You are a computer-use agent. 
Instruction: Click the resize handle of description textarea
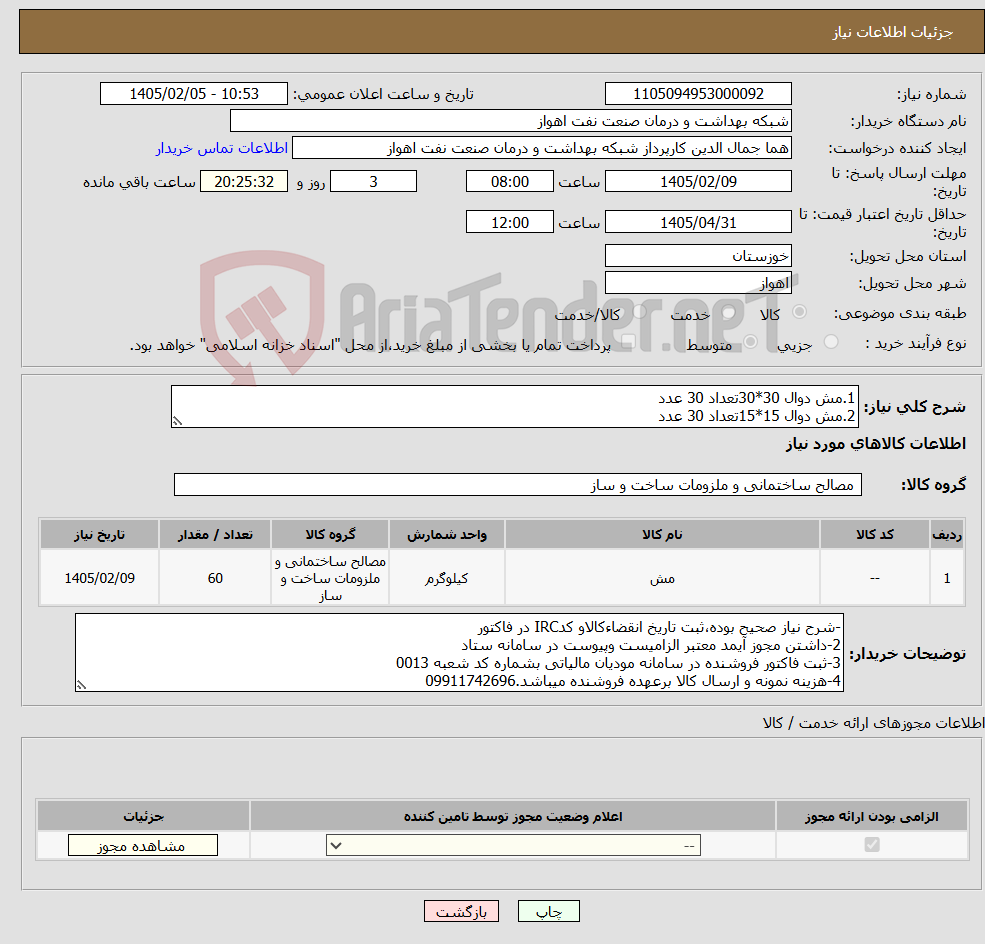click(x=177, y=421)
